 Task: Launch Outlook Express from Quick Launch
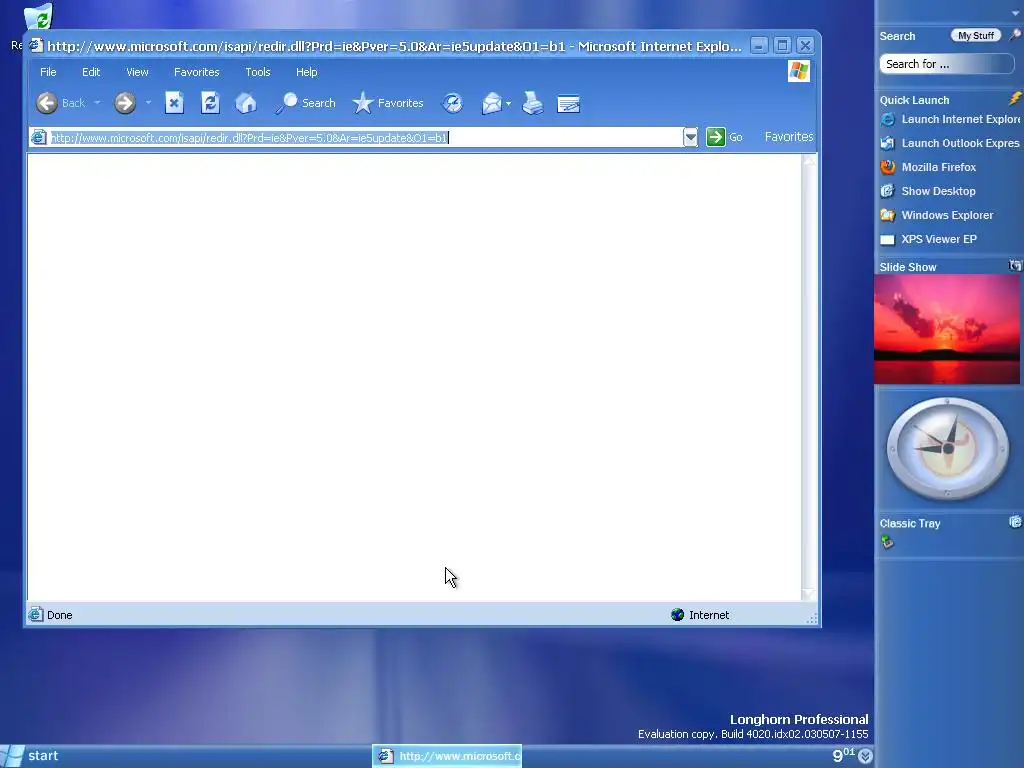(x=950, y=144)
